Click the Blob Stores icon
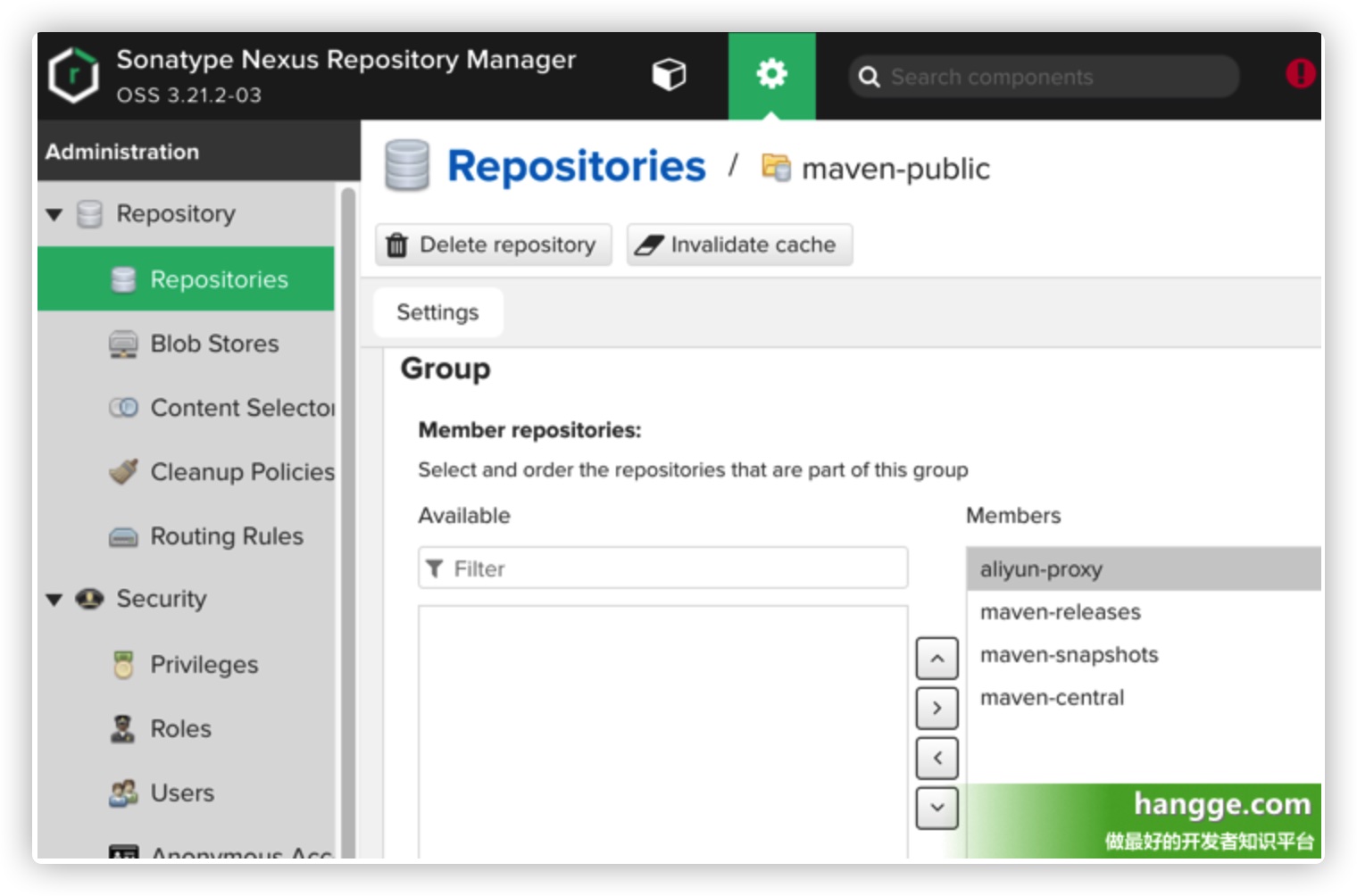 [x=123, y=344]
